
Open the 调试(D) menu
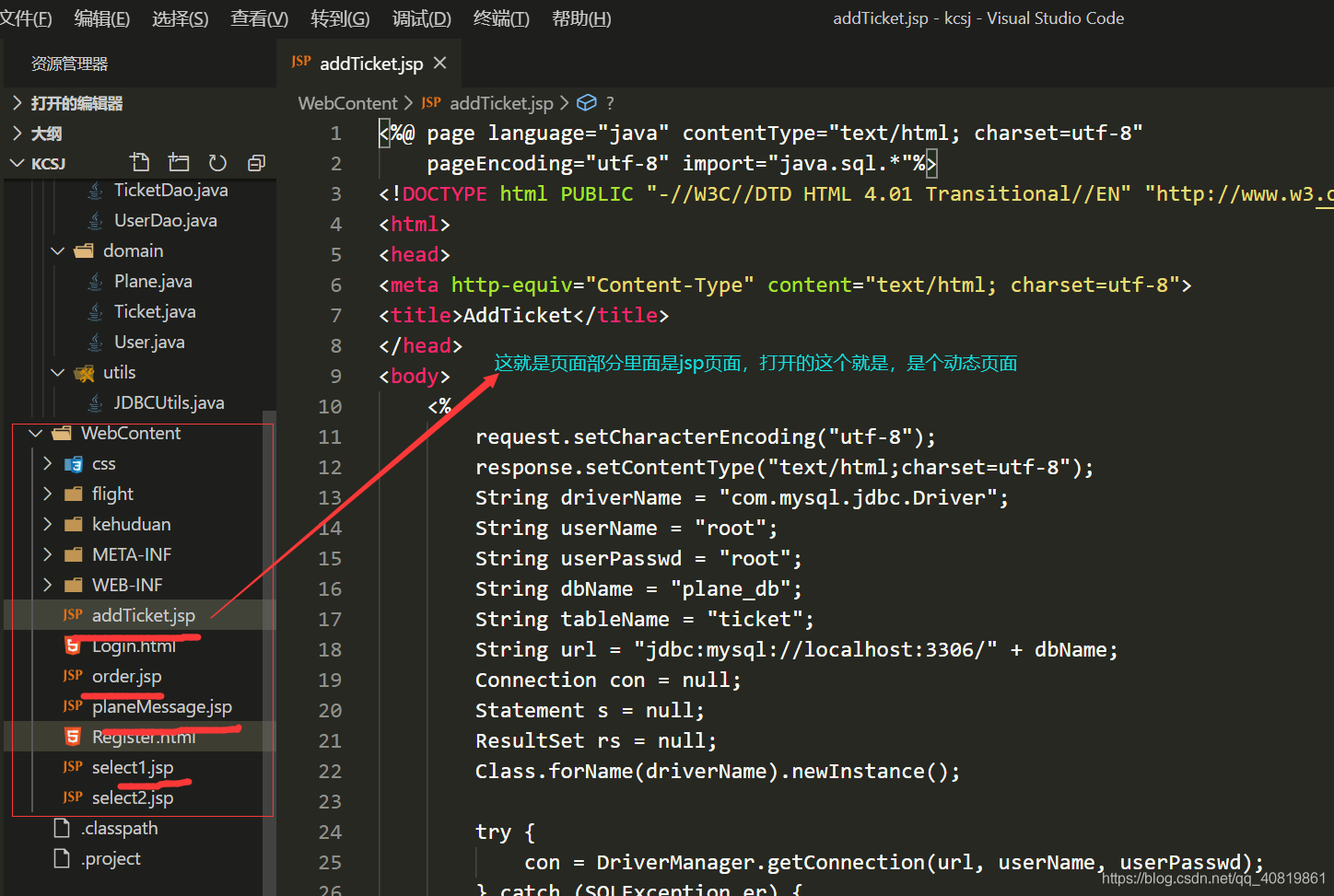click(x=421, y=18)
